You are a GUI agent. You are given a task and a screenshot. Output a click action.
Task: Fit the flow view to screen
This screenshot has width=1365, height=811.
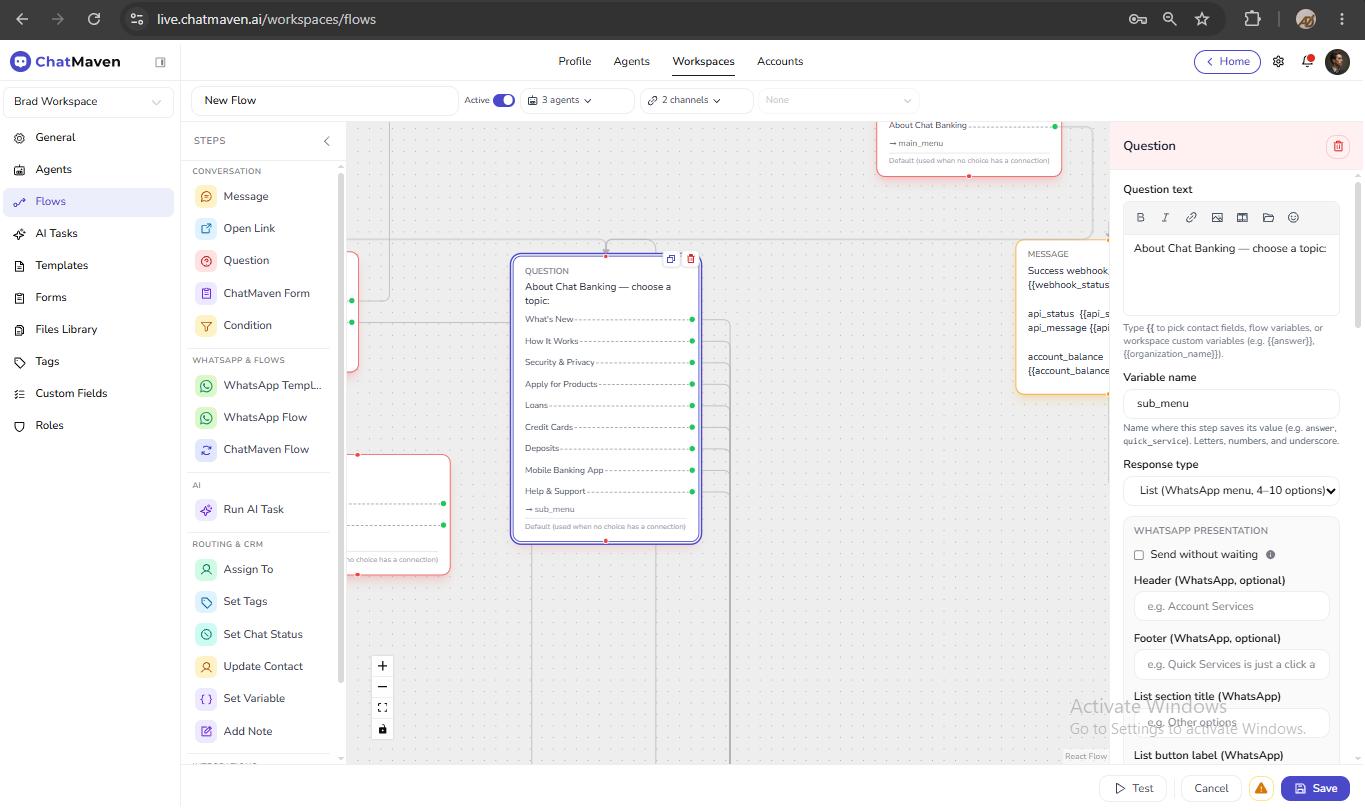(382, 708)
